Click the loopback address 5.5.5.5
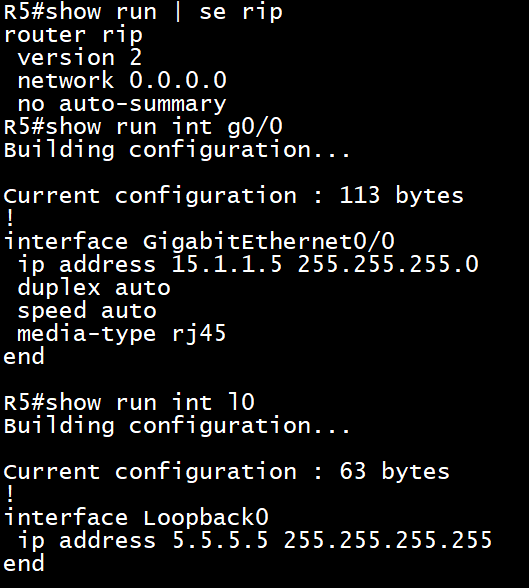The height and width of the screenshot is (588, 529). (x=220, y=540)
